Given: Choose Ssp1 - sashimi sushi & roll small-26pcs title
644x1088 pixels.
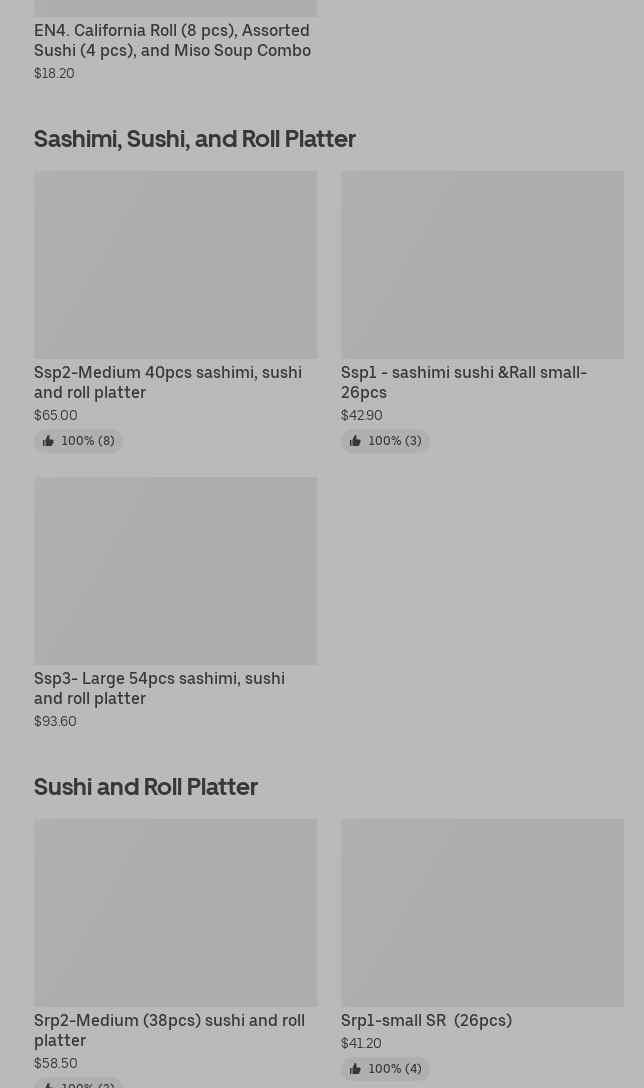Looking at the screenshot, I should click(x=464, y=382).
